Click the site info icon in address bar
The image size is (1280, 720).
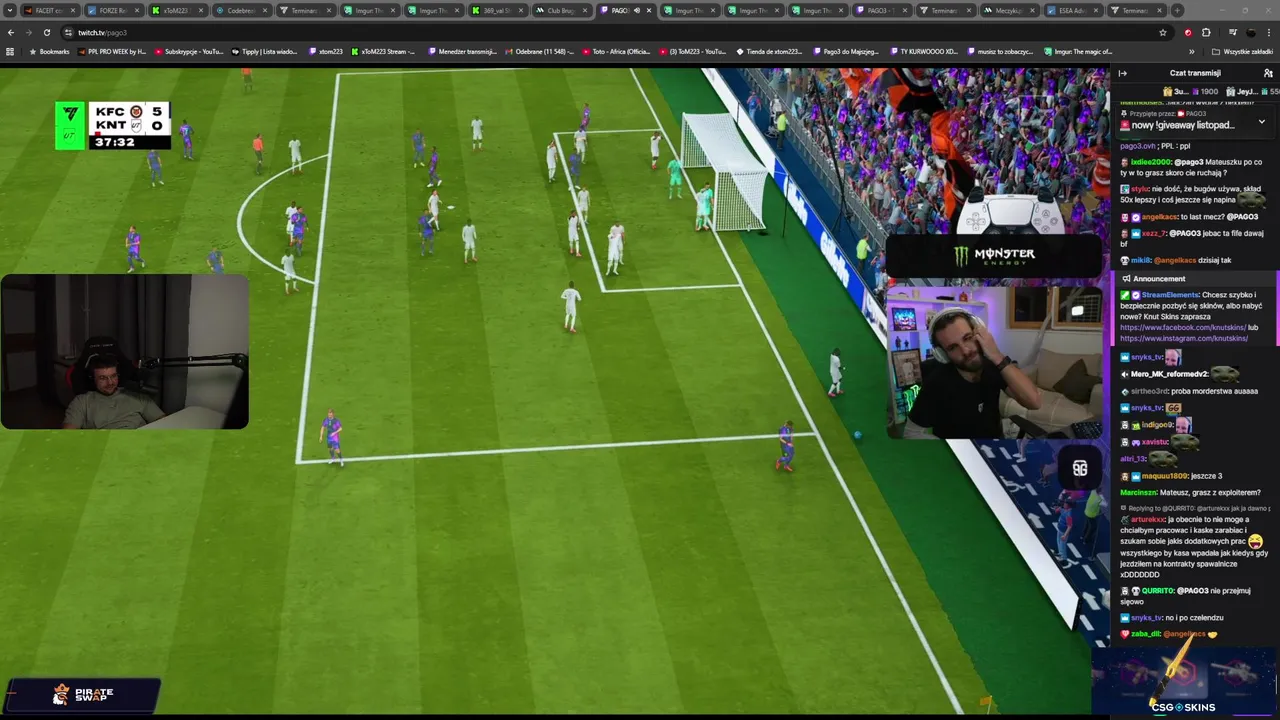pos(68,32)
